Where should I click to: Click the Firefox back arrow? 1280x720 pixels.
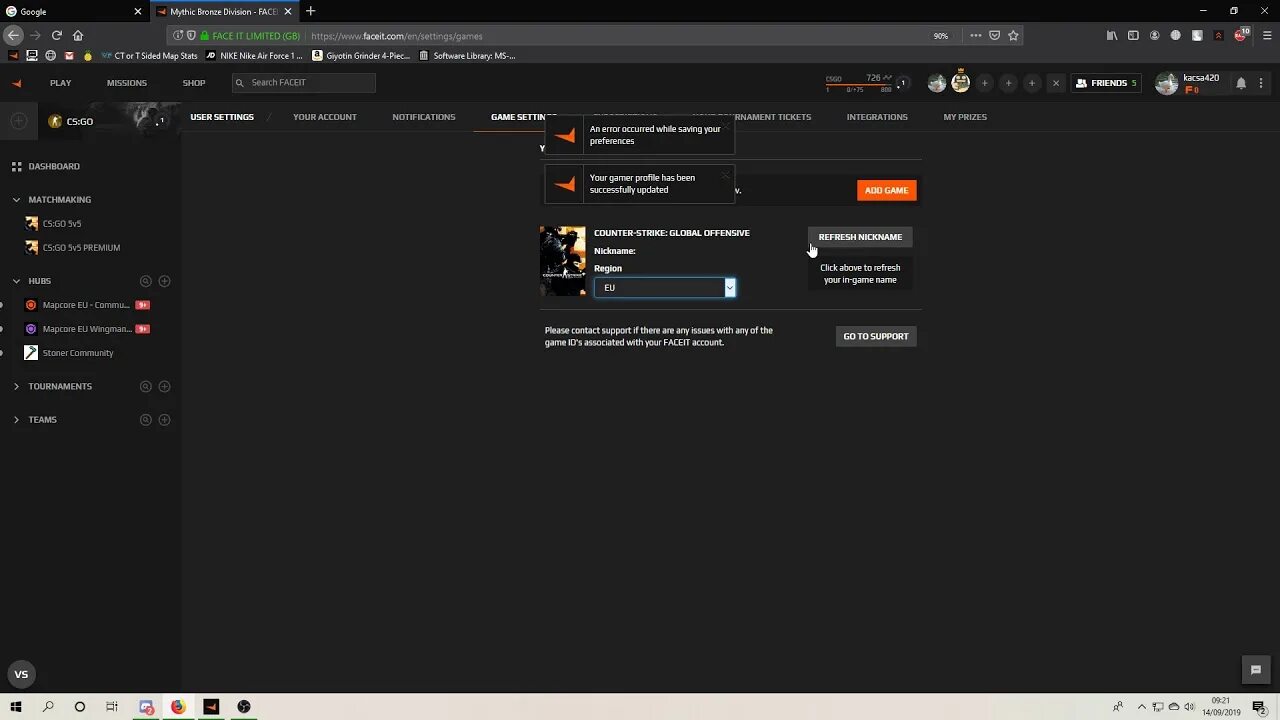click(13, 35)
